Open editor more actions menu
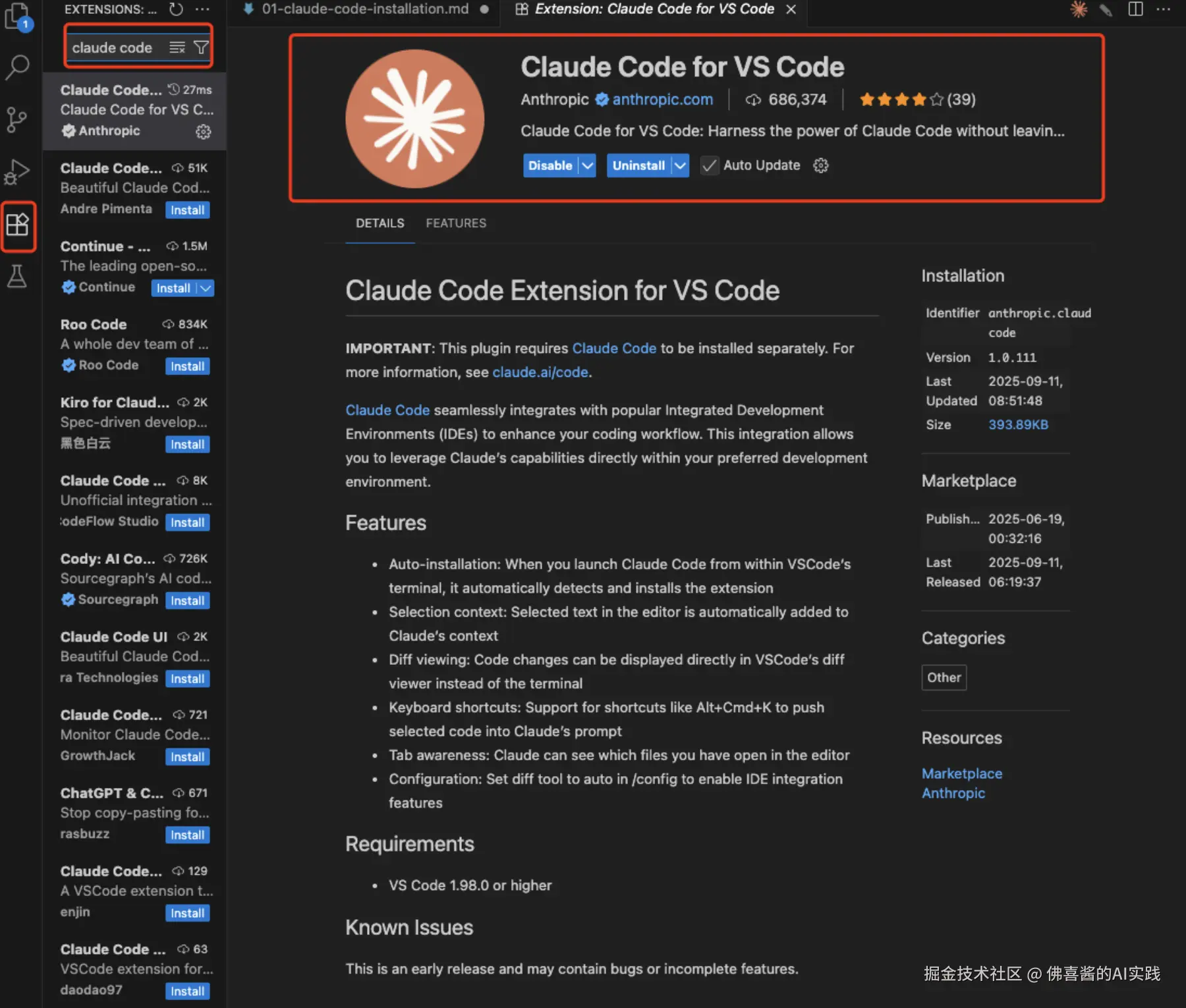1186x1008 pixels. click(1164, 9)
